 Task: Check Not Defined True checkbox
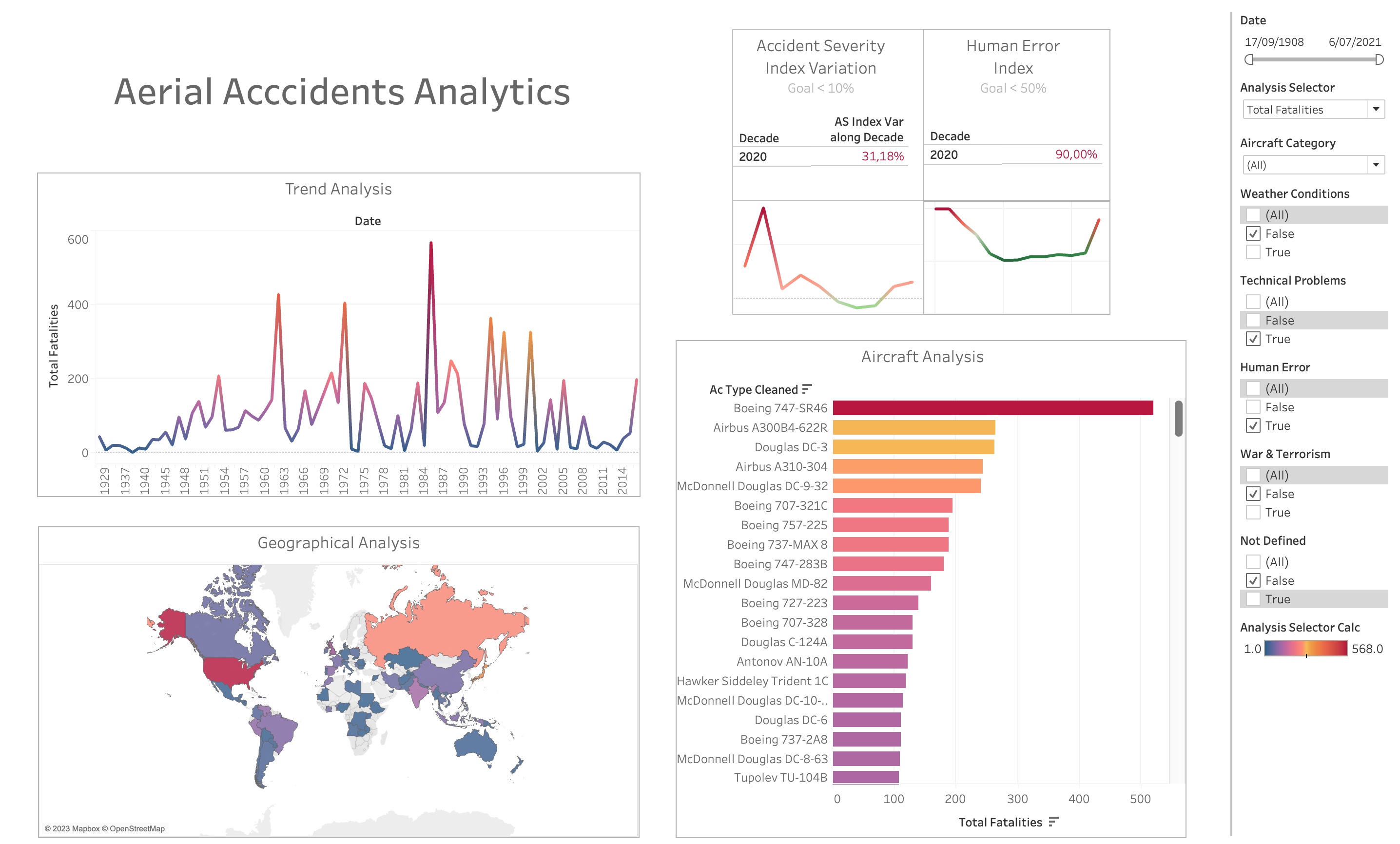click(1253, 599)
